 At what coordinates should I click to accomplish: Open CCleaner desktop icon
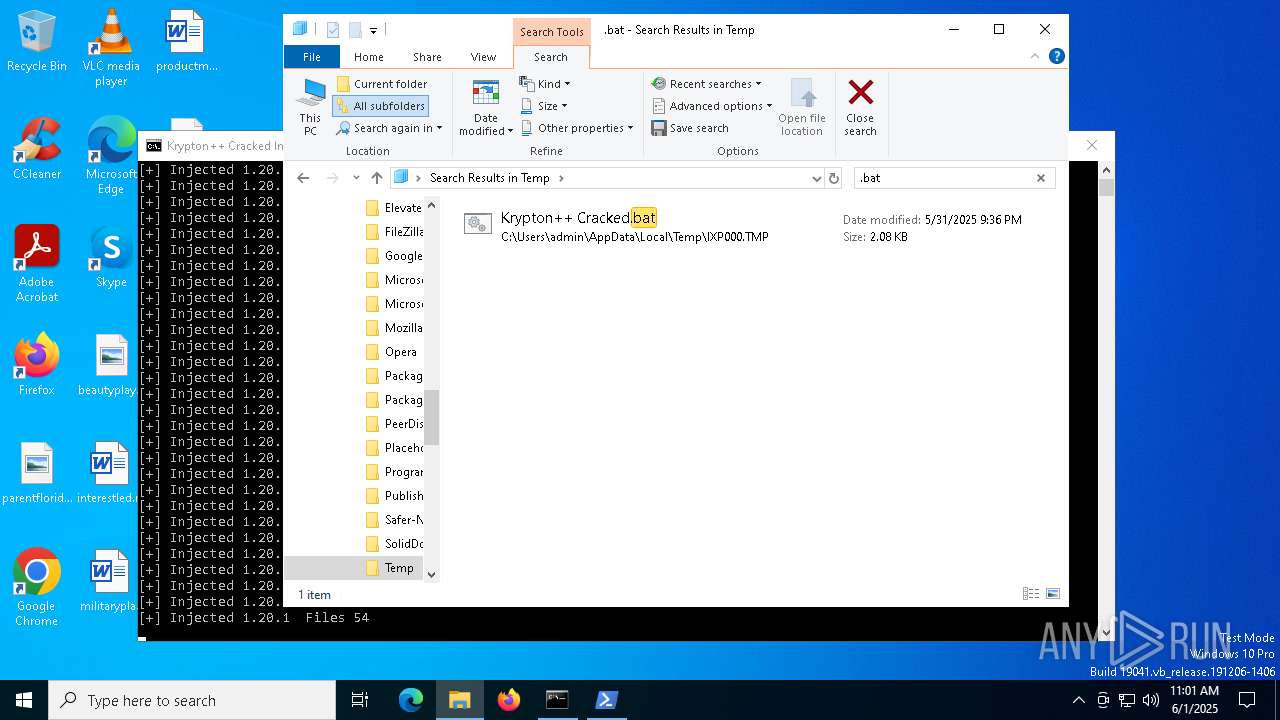[x=37, y=148]
